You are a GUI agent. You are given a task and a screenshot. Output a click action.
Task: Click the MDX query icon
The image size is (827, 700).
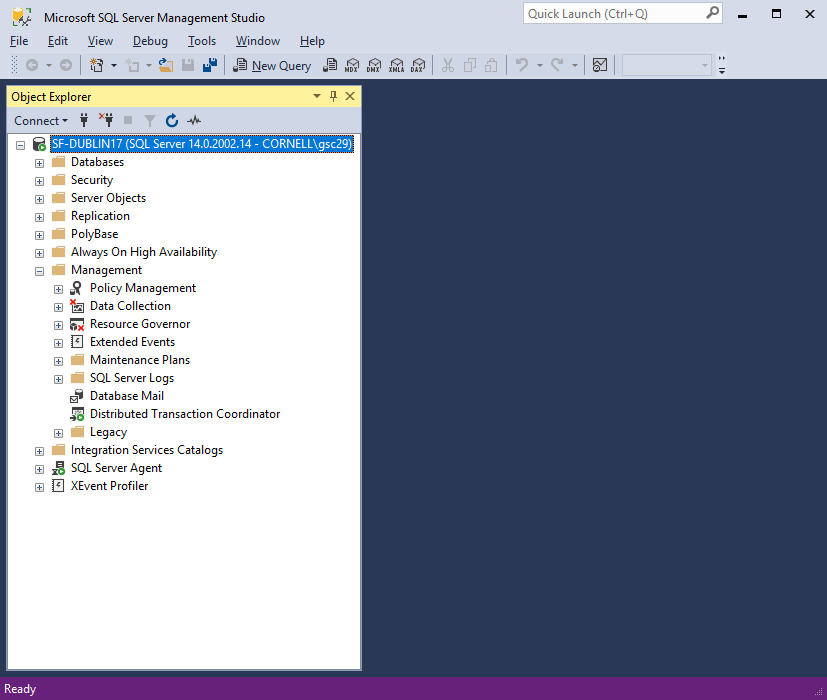click(x=352, y=65)
